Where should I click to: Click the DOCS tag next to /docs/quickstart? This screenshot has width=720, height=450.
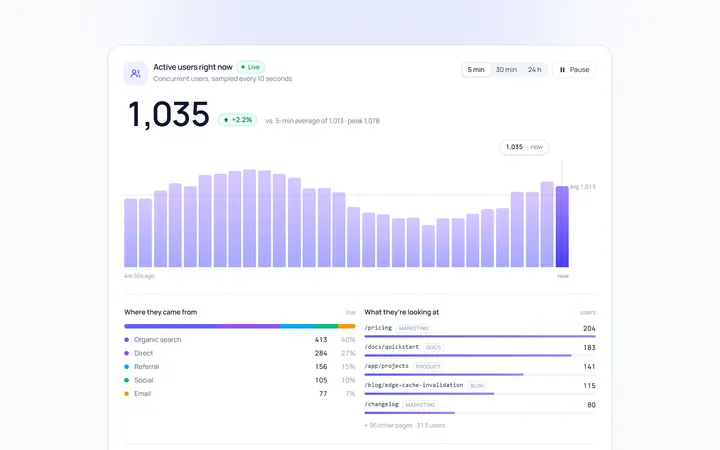point(433,348)
